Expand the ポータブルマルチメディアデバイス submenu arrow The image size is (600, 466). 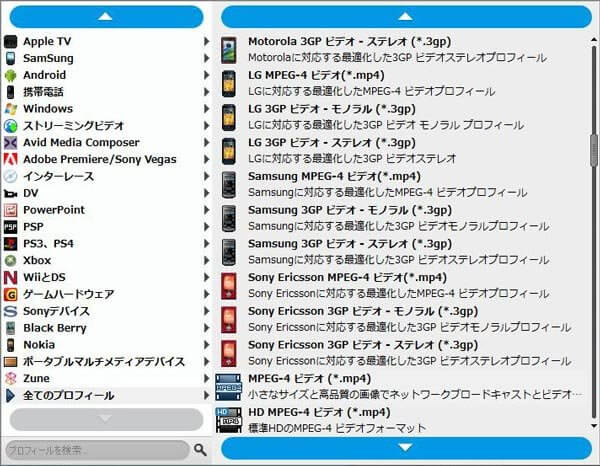(x=206, y=362)
